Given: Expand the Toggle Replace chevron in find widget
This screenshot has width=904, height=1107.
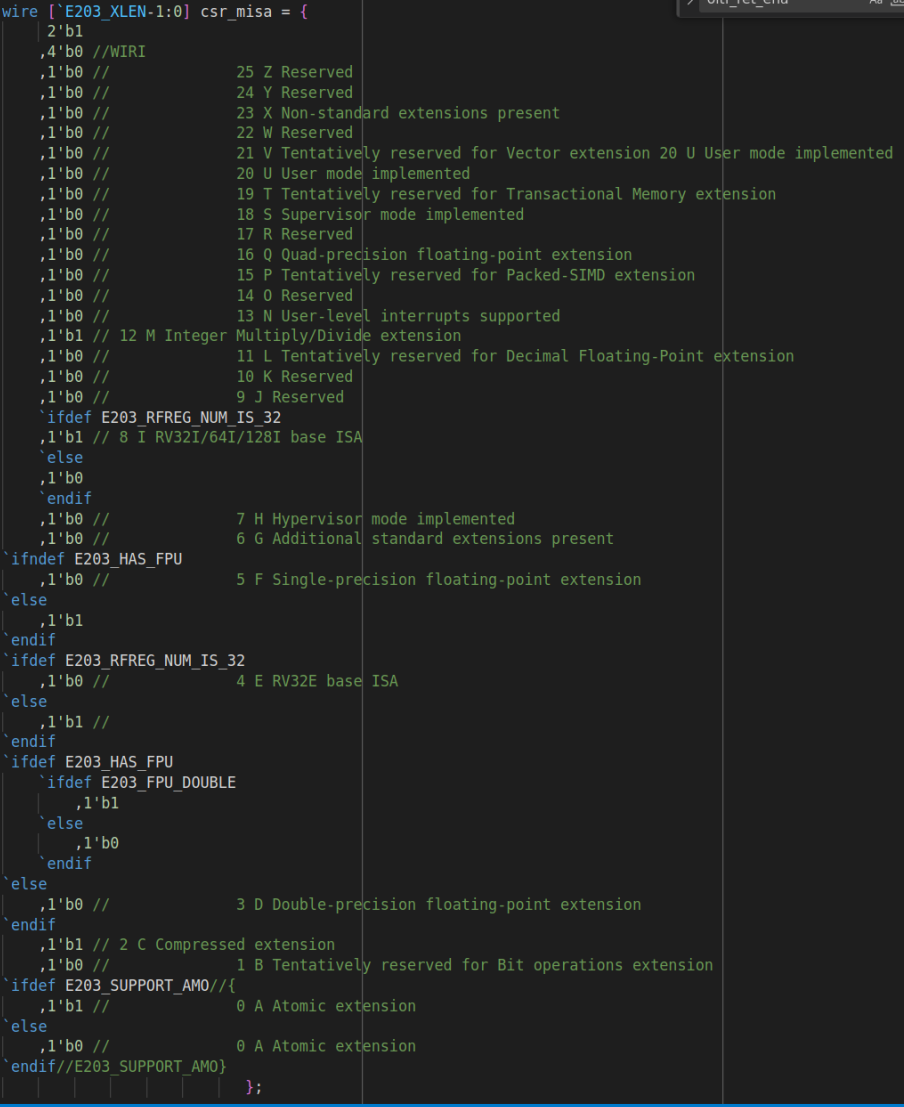Looking at the screenshot, I should pos(690,3).
